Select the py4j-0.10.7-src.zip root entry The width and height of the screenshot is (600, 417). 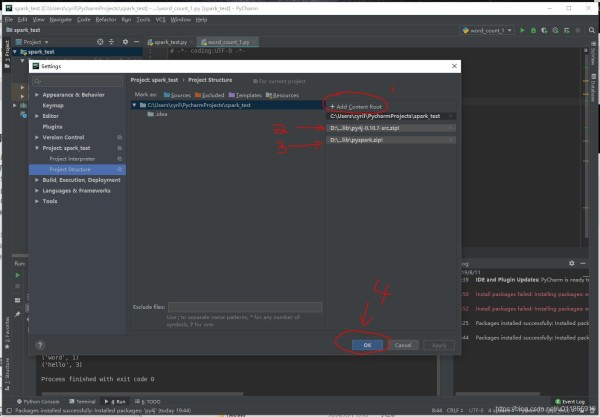pyautogui.click(x=391, y=128)
